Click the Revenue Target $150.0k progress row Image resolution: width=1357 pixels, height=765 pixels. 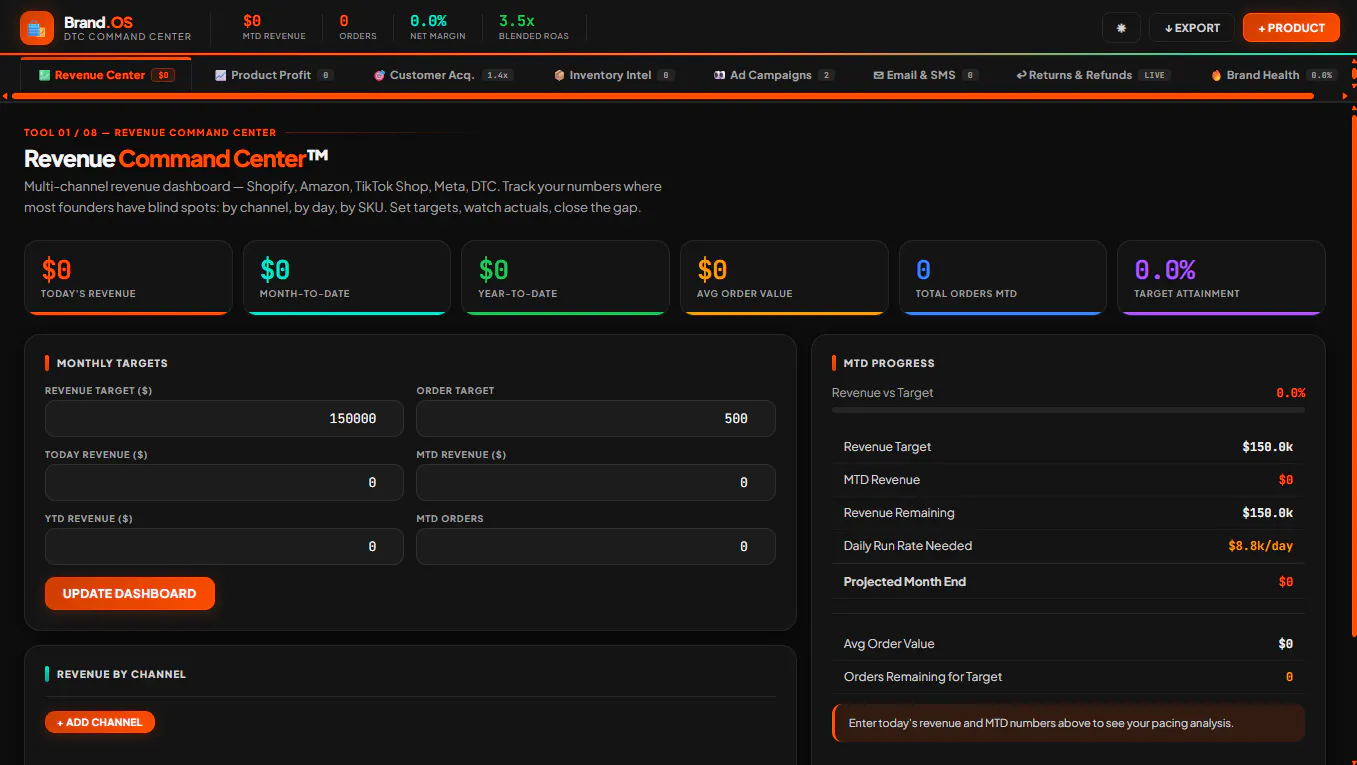1068,447
